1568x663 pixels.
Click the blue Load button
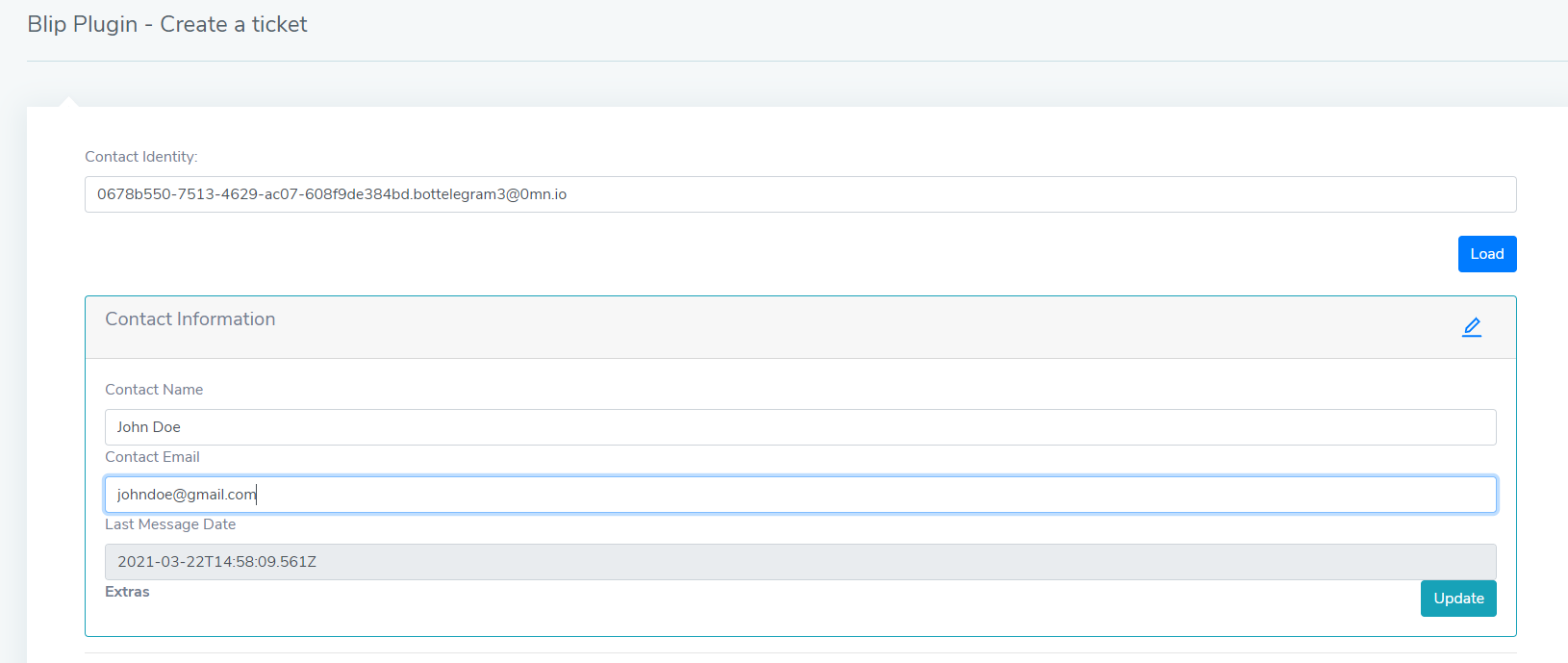tap(1487, 254)
